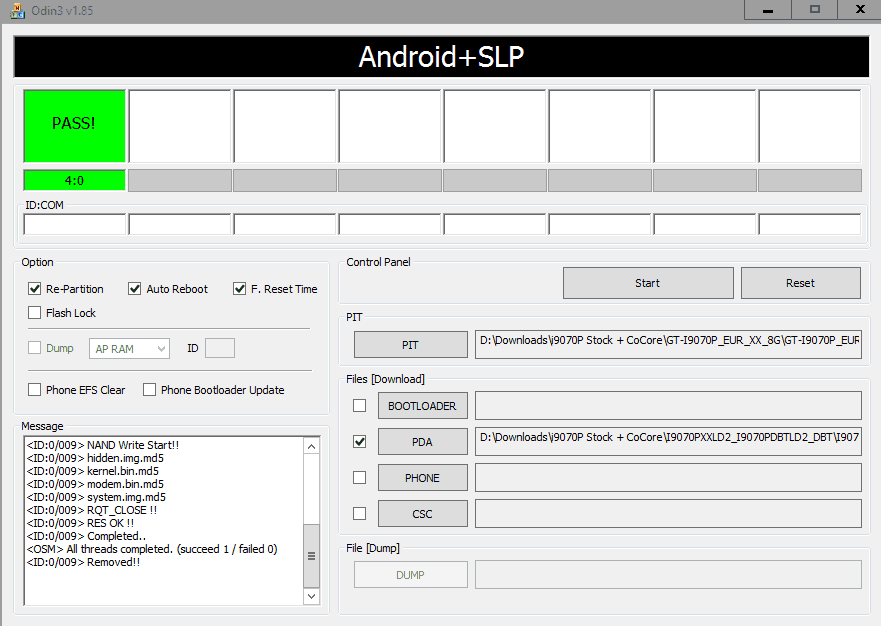Enable the CSC file checkbox
The height and width of the screenshot is (626, 881).
(359, 513)
